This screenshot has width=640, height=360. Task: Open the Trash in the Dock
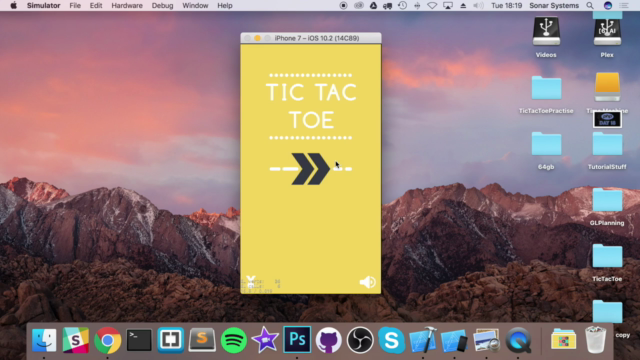596,340
